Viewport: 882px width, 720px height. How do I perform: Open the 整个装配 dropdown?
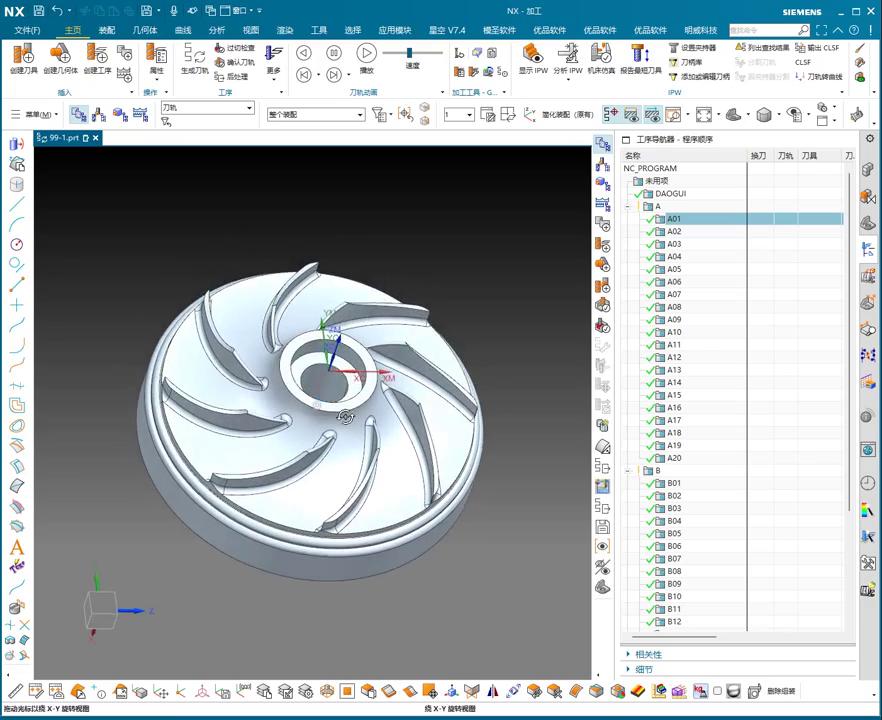[360, 115]
